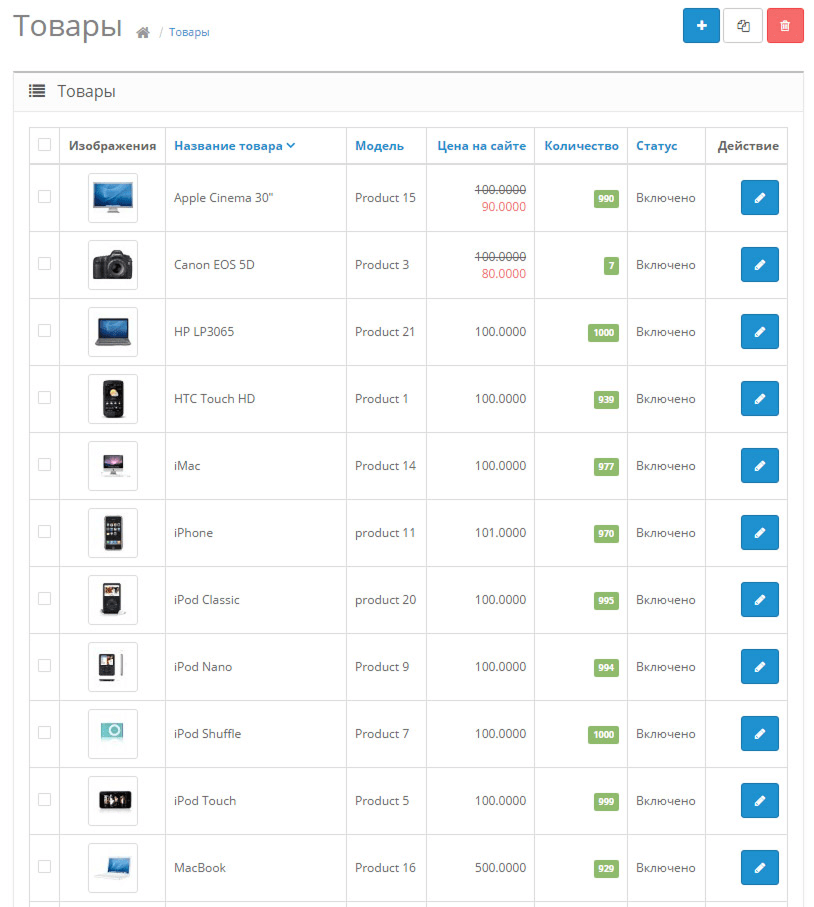The width and height of the screenshot is (814, 907).
Task: Click the red delete trash button
Action: click(785, 25)
